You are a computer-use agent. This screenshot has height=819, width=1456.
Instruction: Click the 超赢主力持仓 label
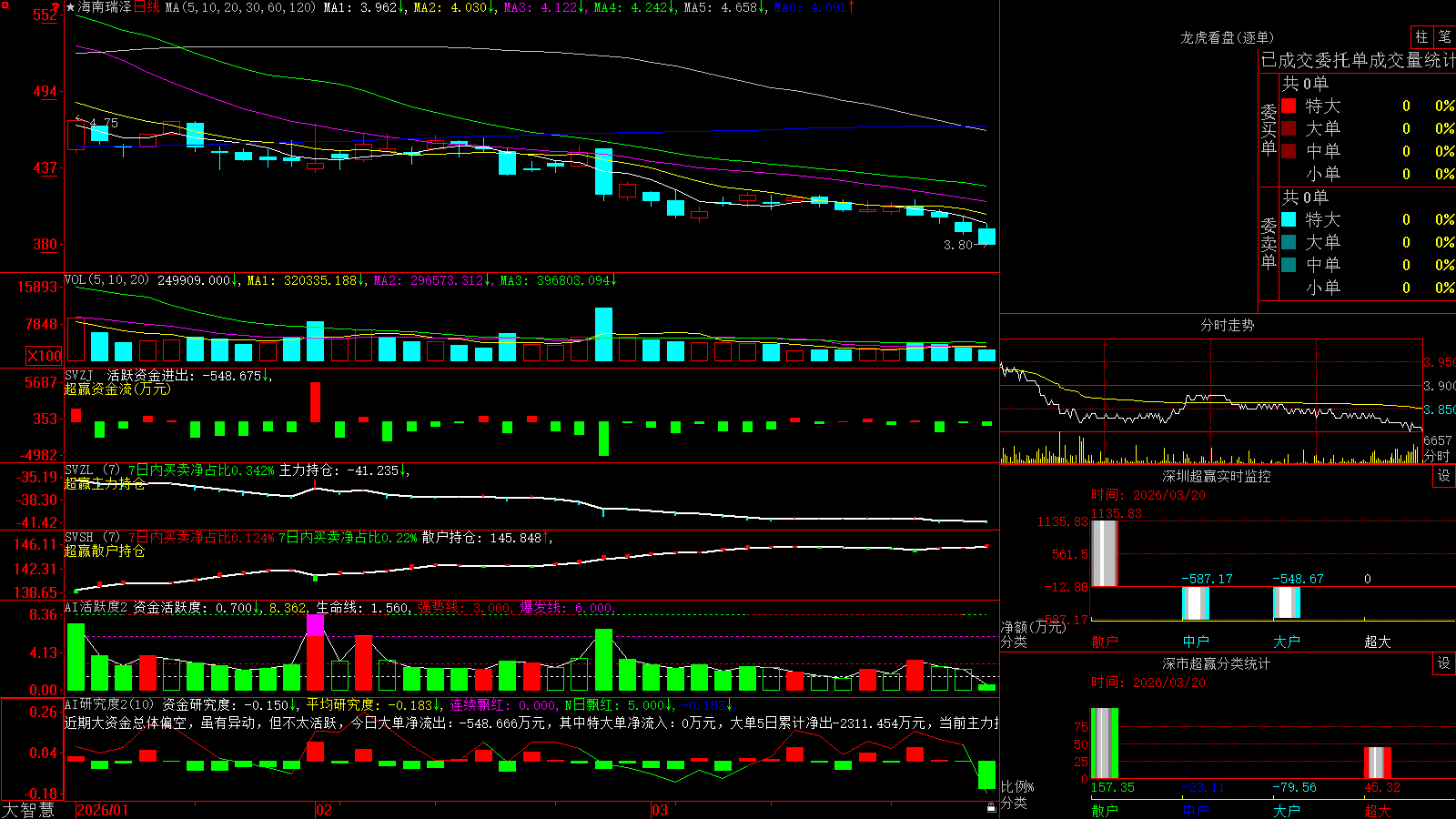coord(105,483)
